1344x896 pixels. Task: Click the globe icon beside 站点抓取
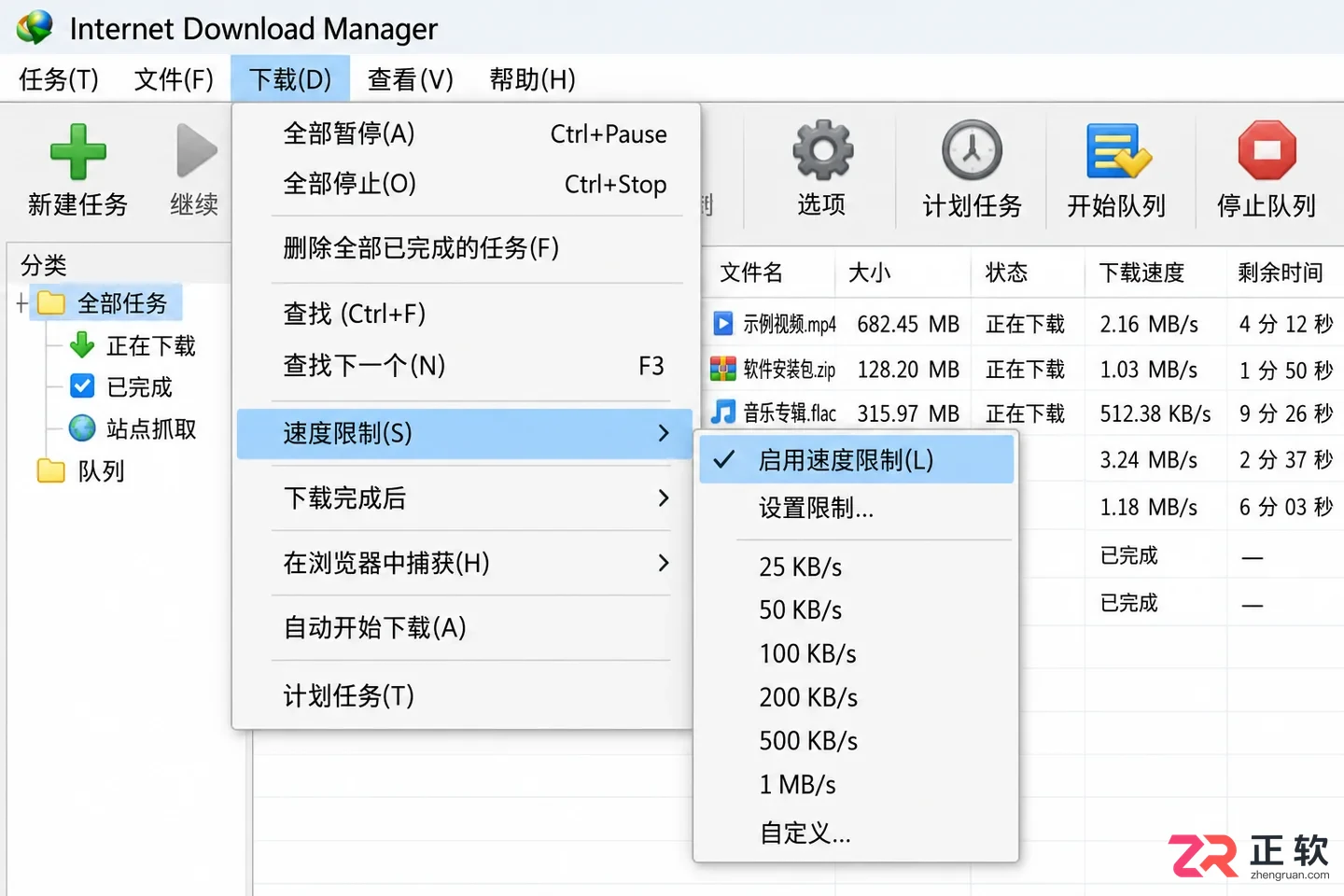tap(82, 428)
